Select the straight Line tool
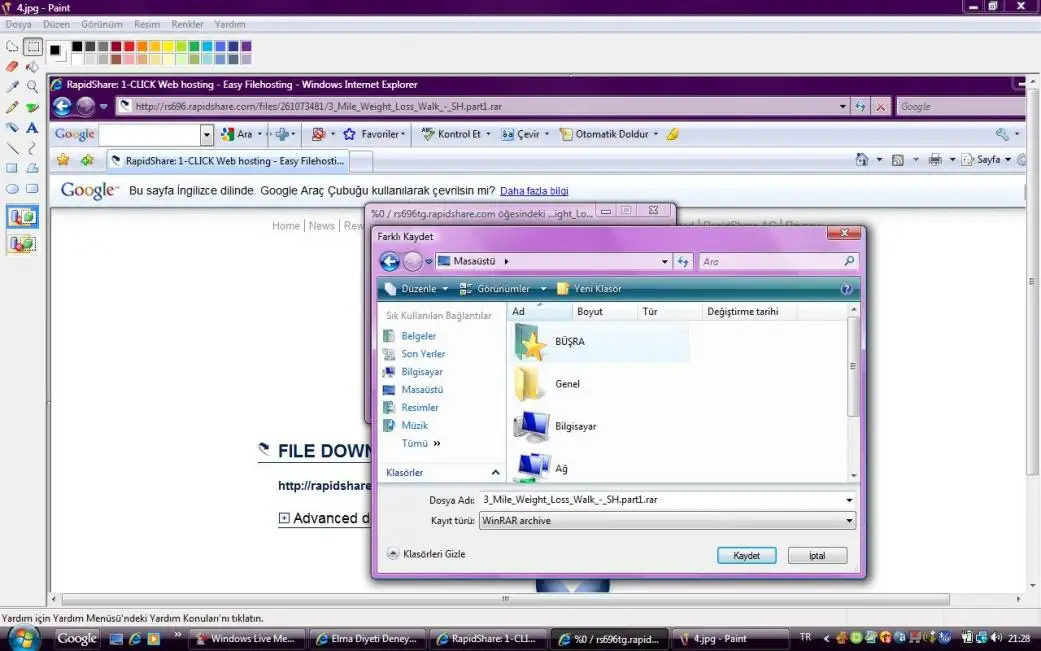 [x=12, y=148]
